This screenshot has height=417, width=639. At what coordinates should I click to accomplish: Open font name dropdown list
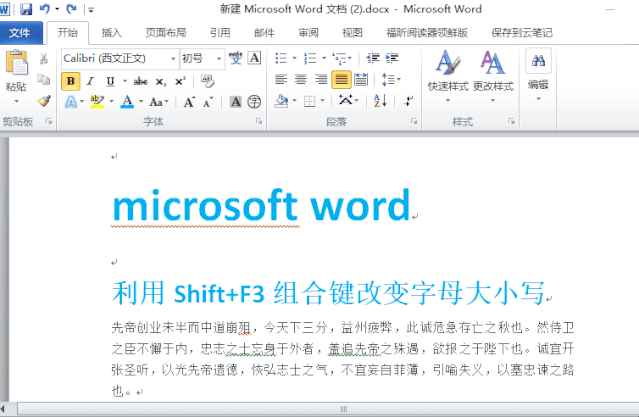(x=173, y=59)
